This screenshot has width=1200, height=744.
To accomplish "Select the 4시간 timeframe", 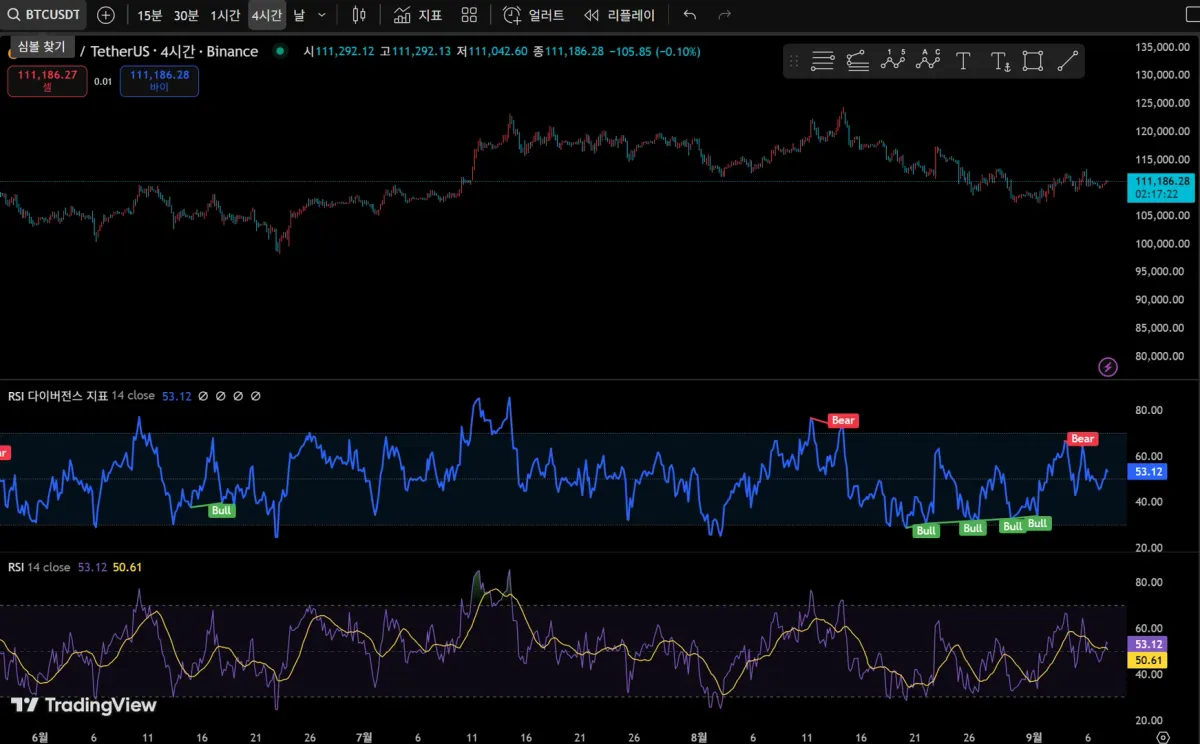I will [x=266, y=15].
